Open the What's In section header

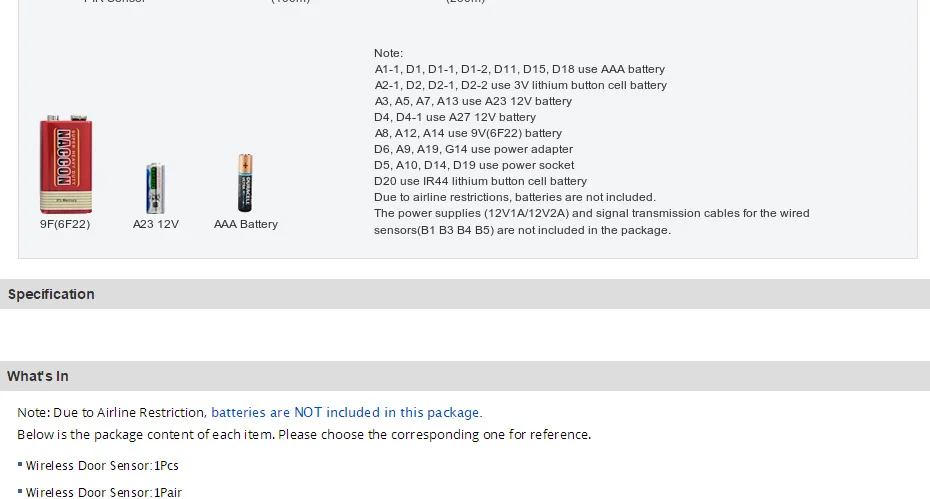point(465,376)
